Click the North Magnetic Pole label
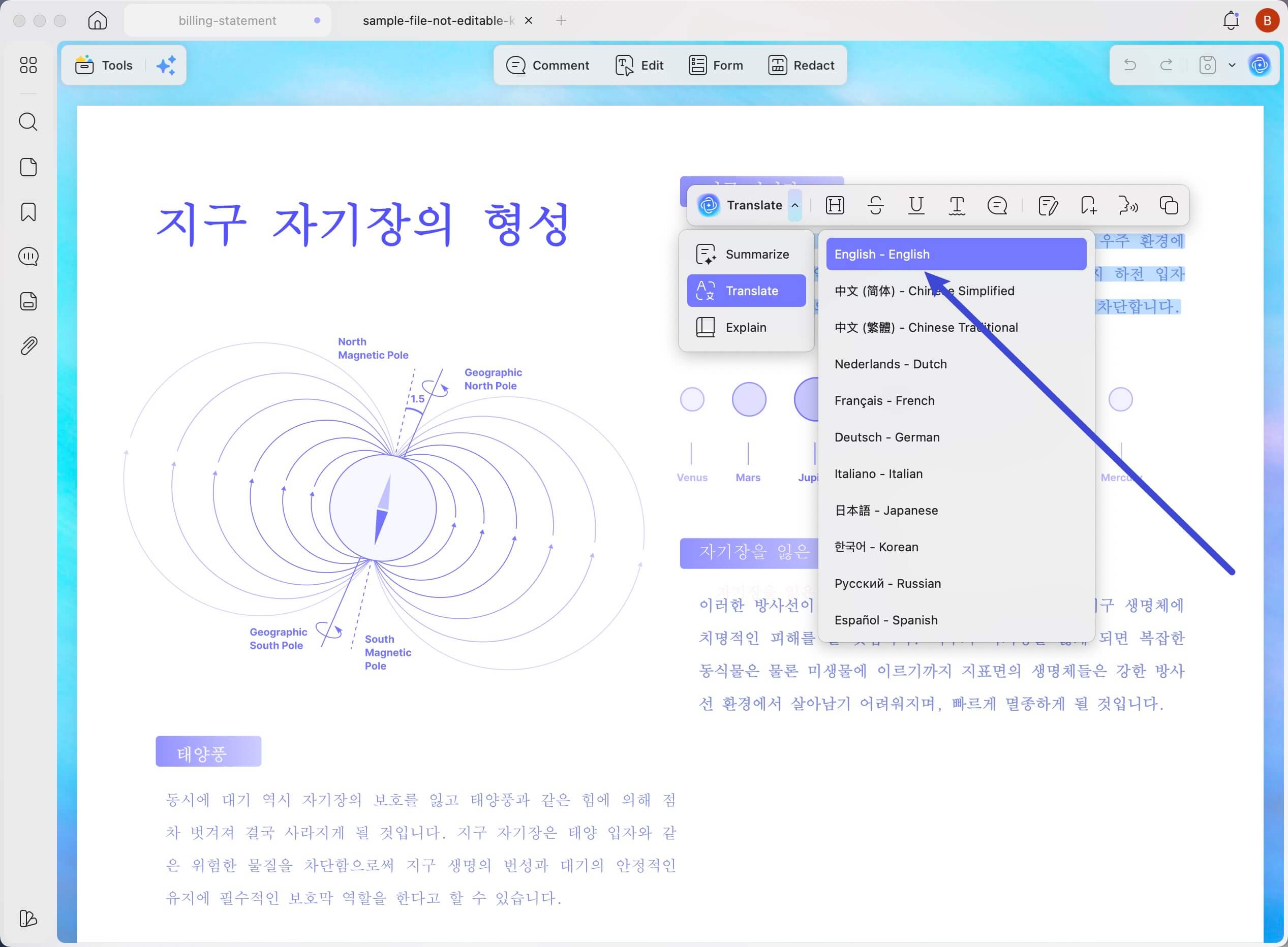 click(x=373, y=349)
